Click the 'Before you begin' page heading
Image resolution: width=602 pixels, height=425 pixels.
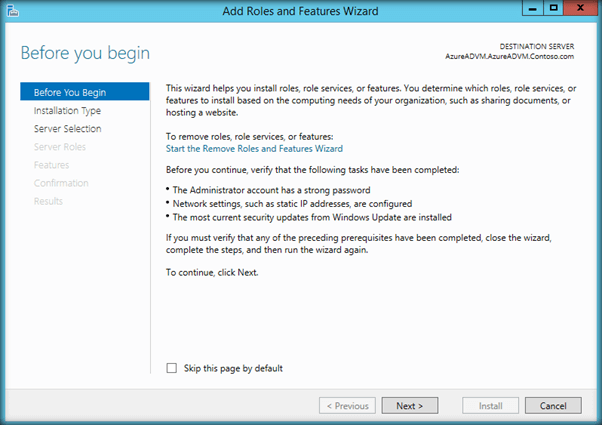tap(85, 52)
